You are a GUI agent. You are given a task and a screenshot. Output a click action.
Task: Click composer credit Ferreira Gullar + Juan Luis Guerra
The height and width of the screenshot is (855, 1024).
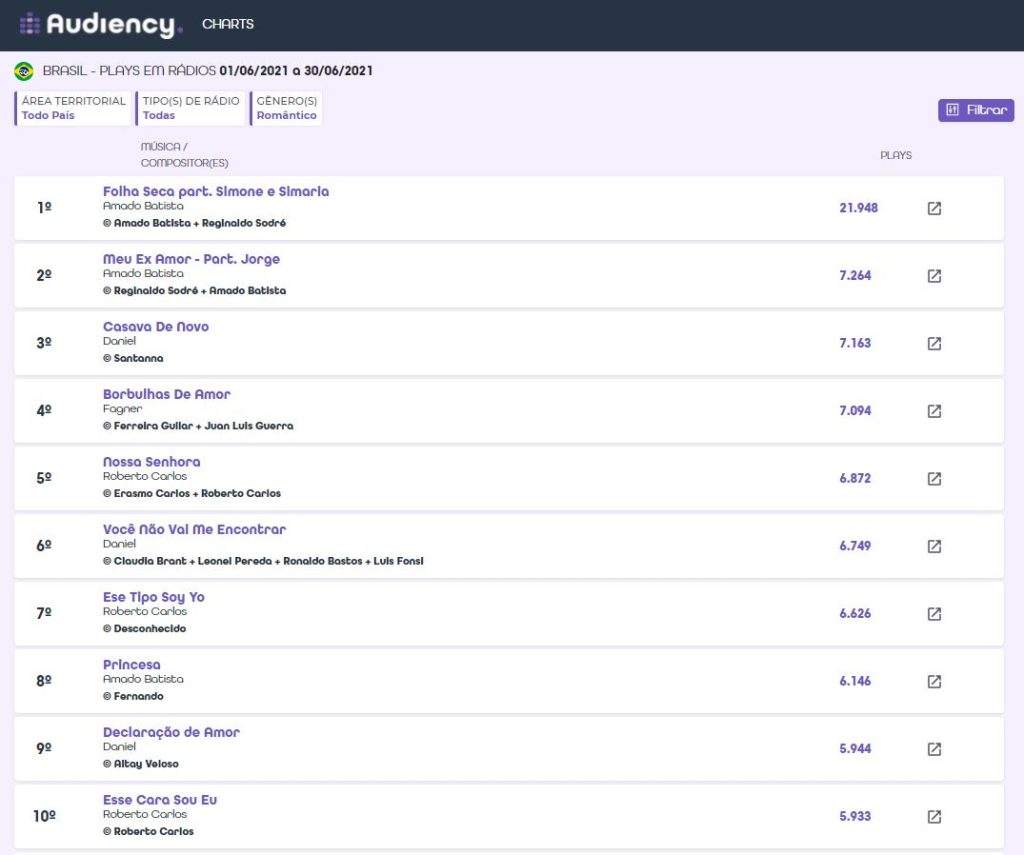(199, 426)
